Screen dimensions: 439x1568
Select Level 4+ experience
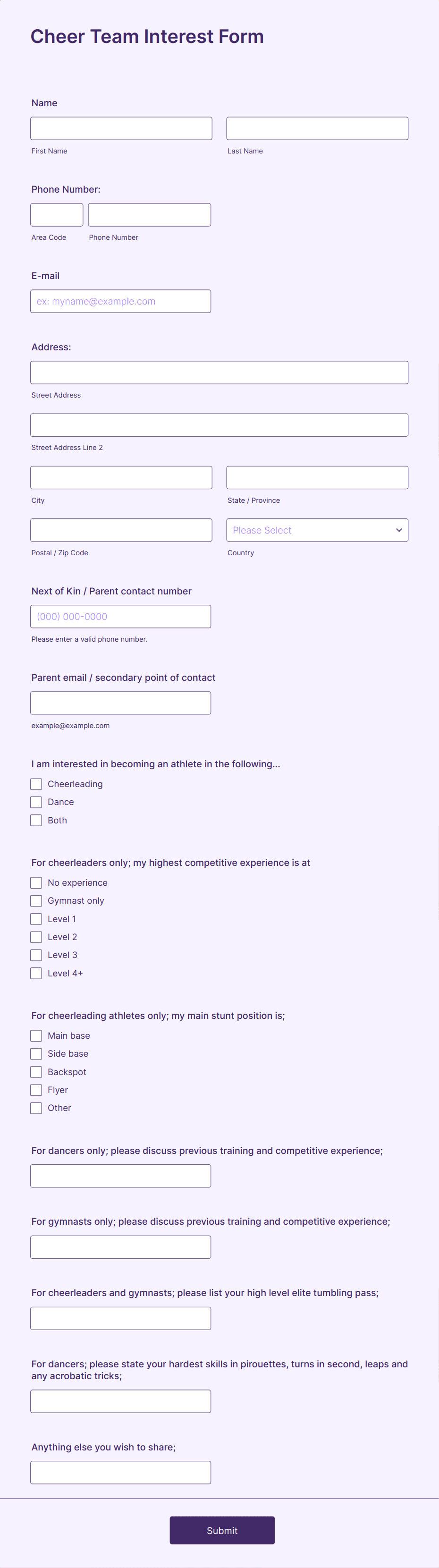[36, 973]
